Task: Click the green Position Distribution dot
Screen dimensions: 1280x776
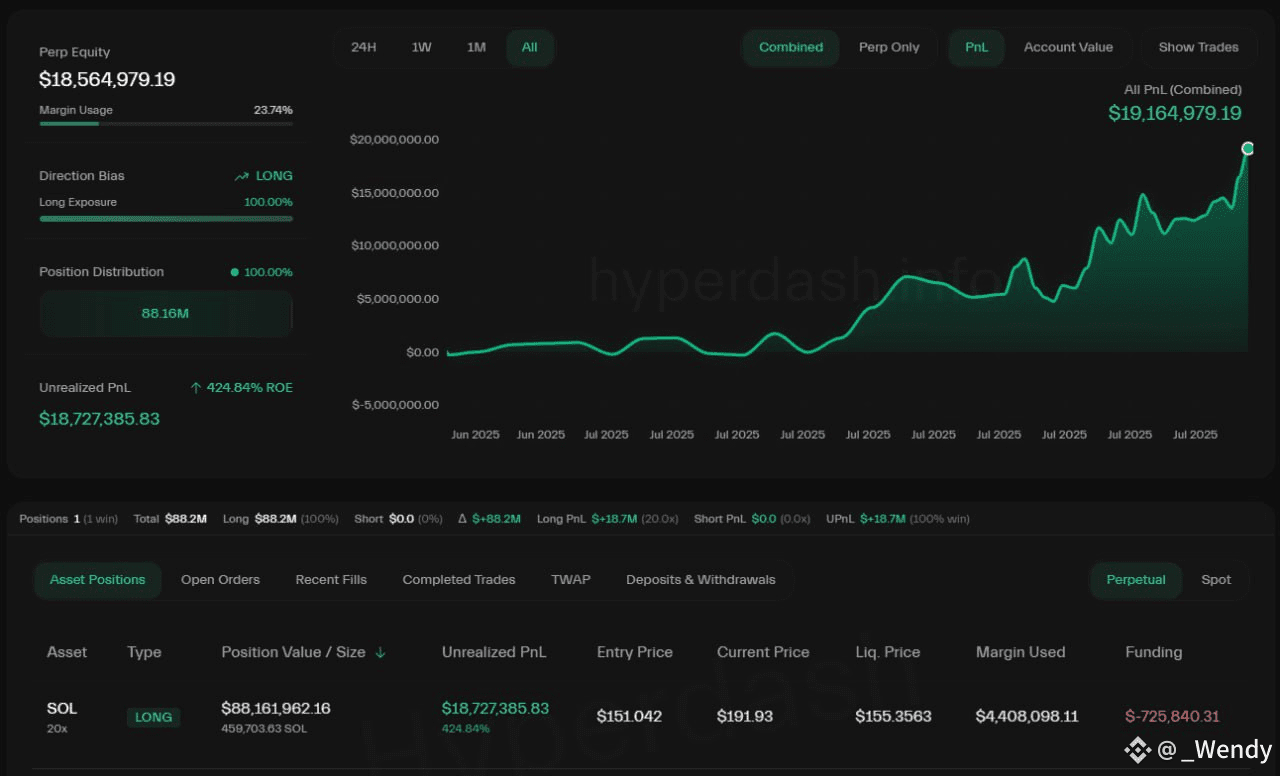Action: 234,272
